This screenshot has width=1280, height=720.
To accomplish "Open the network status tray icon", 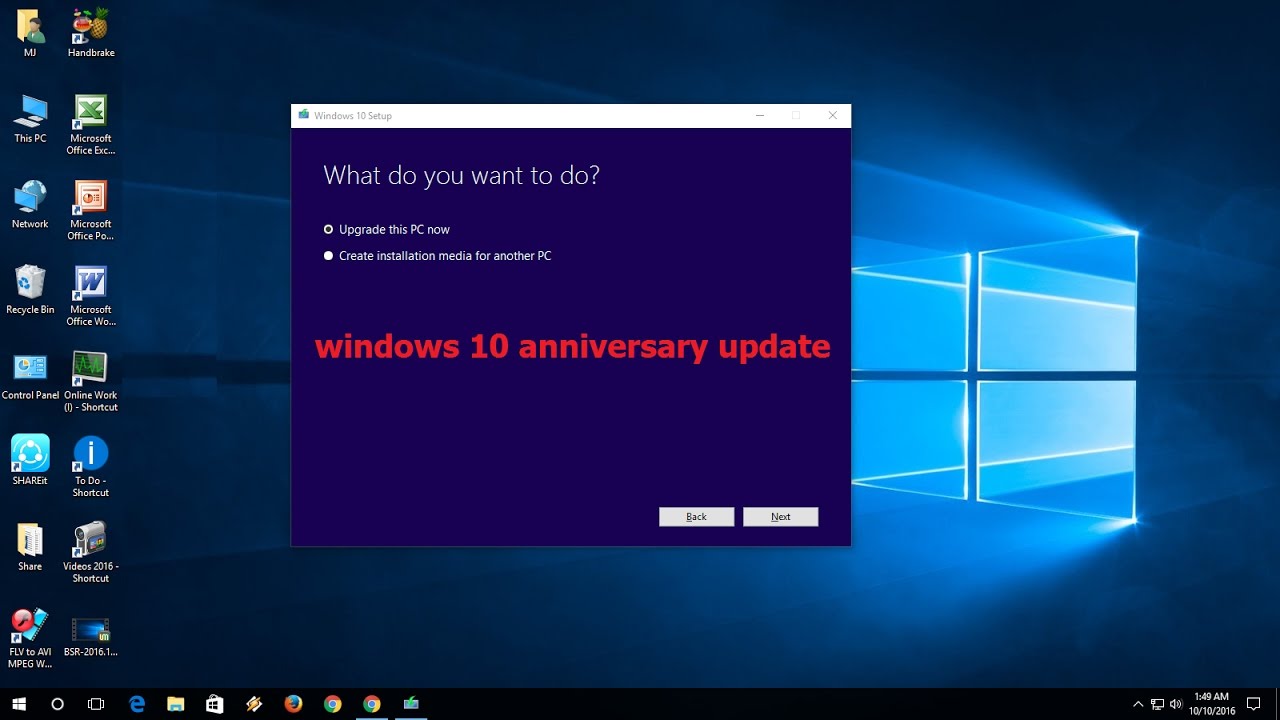I will coord(1157,704).
